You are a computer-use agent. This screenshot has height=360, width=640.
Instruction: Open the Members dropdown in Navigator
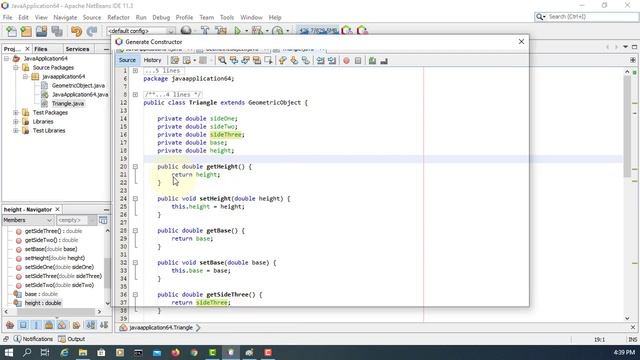tap(28, 220)
